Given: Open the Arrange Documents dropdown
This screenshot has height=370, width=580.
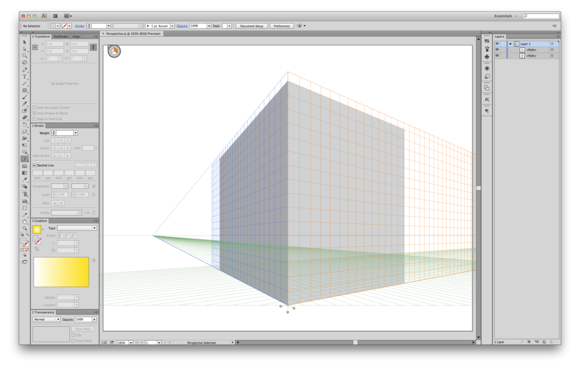Looking at the screenshot, I should click(x=68, y=16).
